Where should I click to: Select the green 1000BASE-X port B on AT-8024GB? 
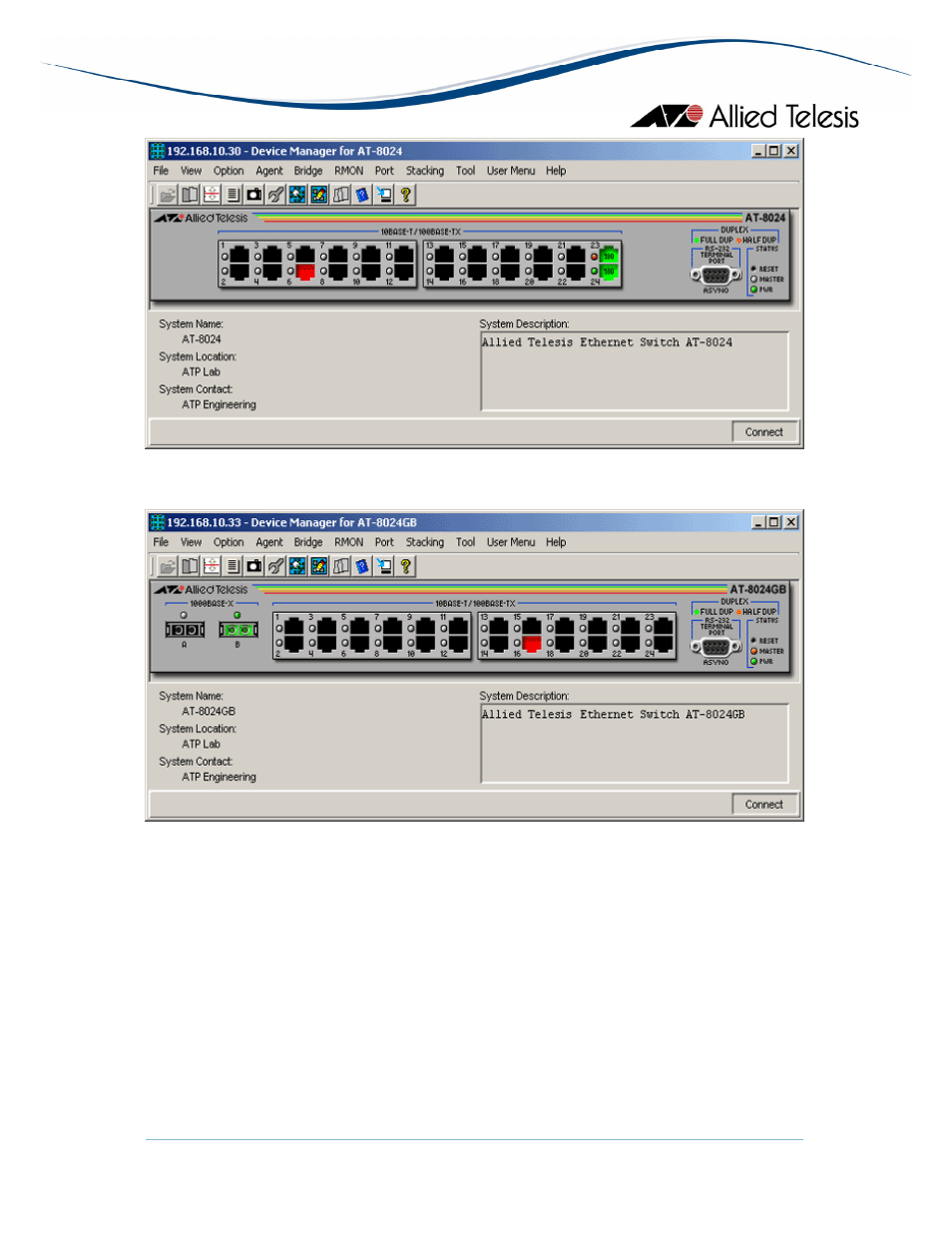[x=238, y=630]
